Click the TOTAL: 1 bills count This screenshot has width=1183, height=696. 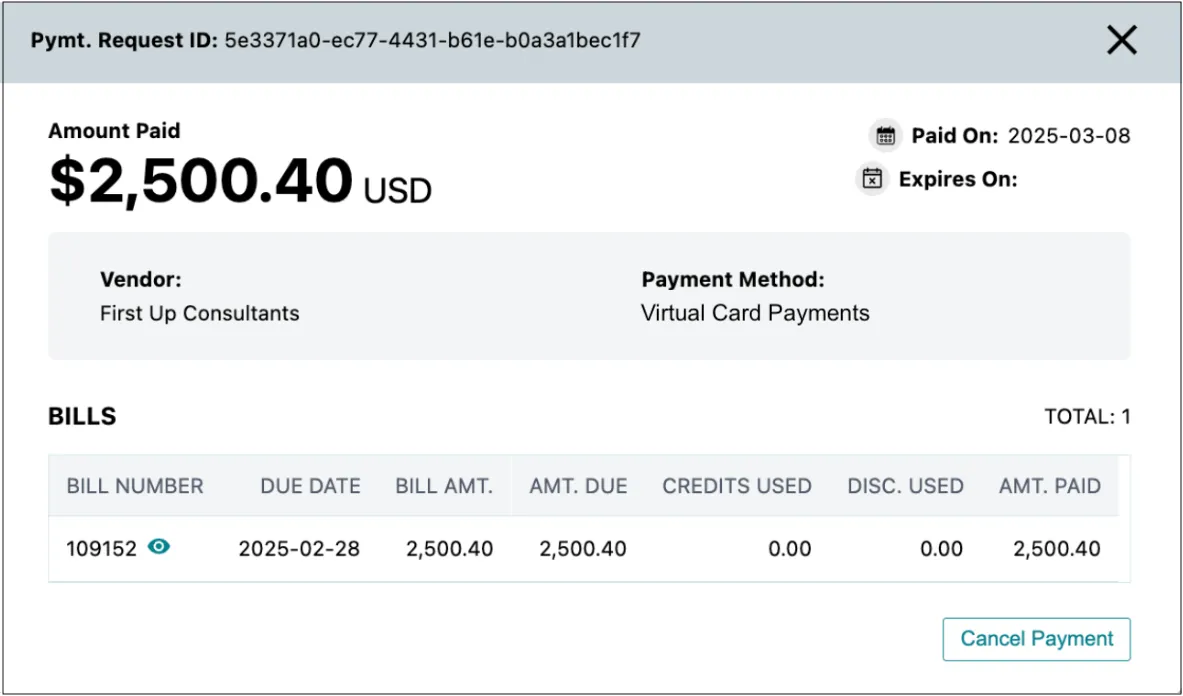coord(1087,416)
